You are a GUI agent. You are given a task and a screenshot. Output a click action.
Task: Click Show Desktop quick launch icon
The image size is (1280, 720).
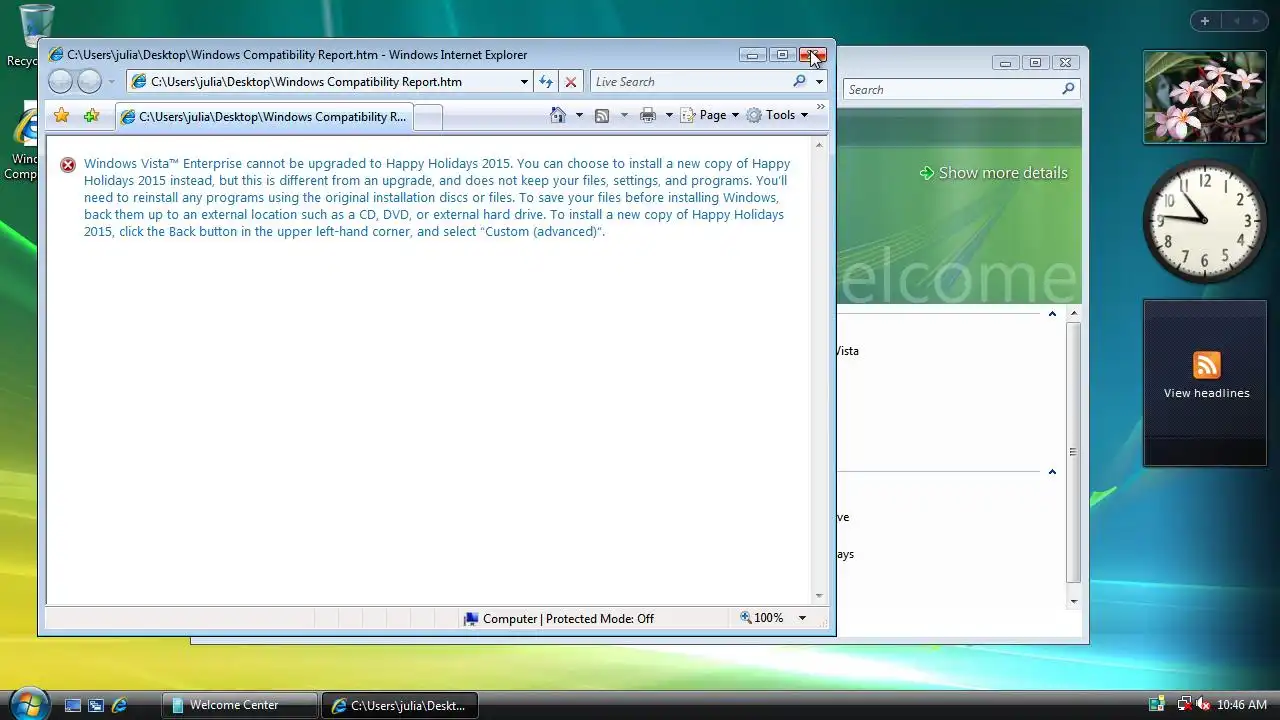click(73, 705)
